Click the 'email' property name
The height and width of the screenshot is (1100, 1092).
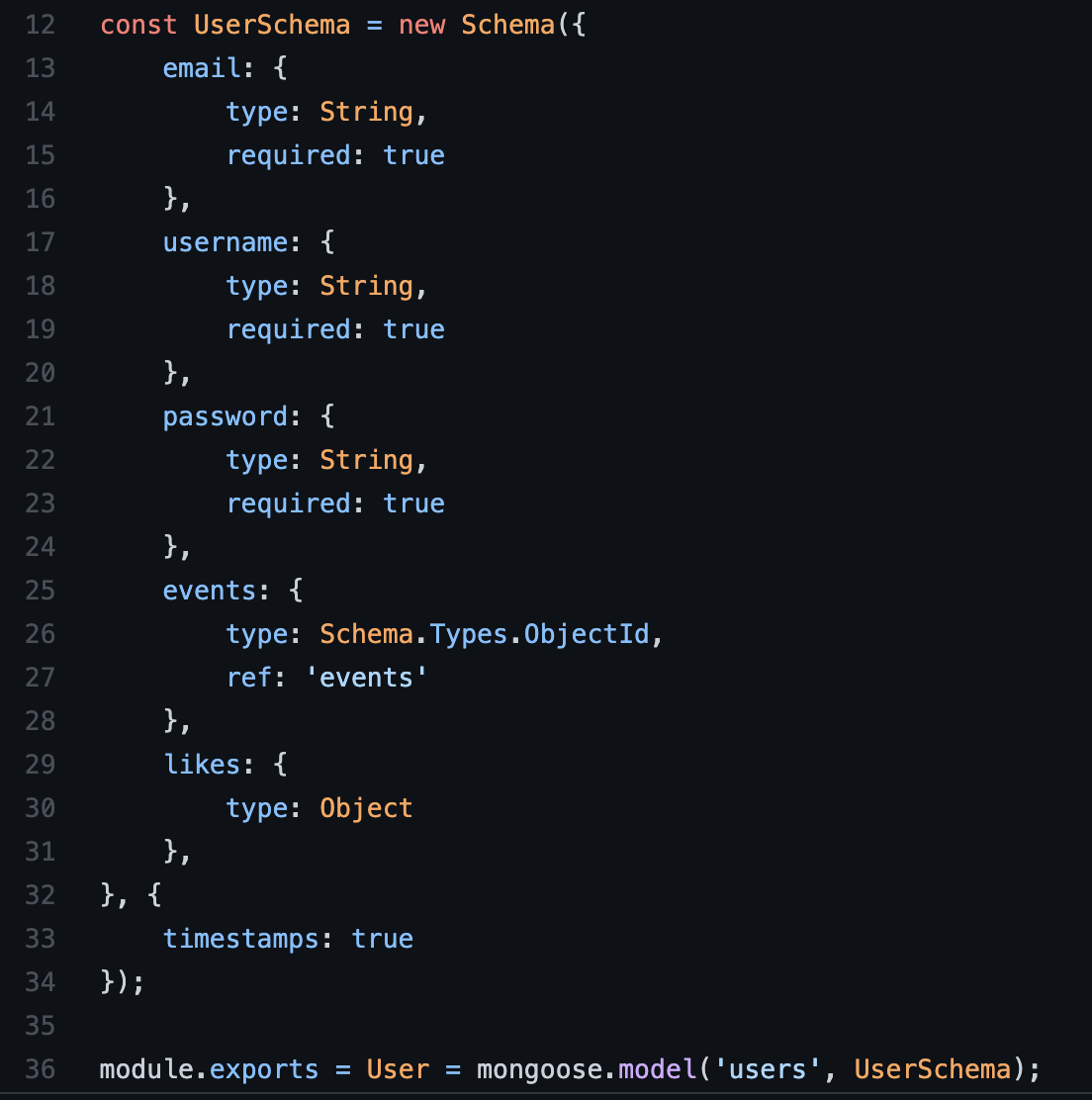[202, 68]
